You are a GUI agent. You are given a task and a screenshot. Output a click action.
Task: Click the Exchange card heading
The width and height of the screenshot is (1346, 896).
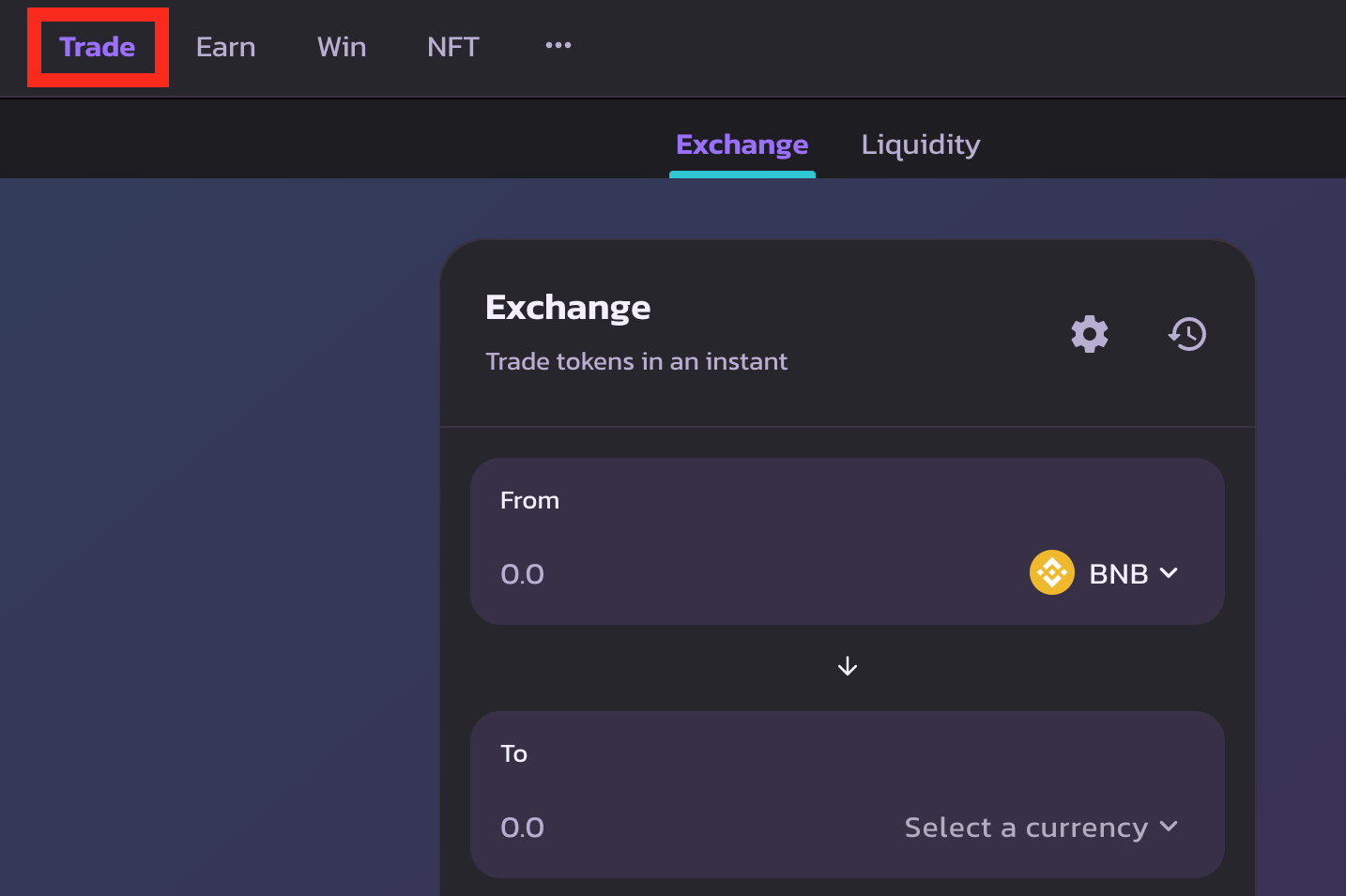(x=568, y=308)
